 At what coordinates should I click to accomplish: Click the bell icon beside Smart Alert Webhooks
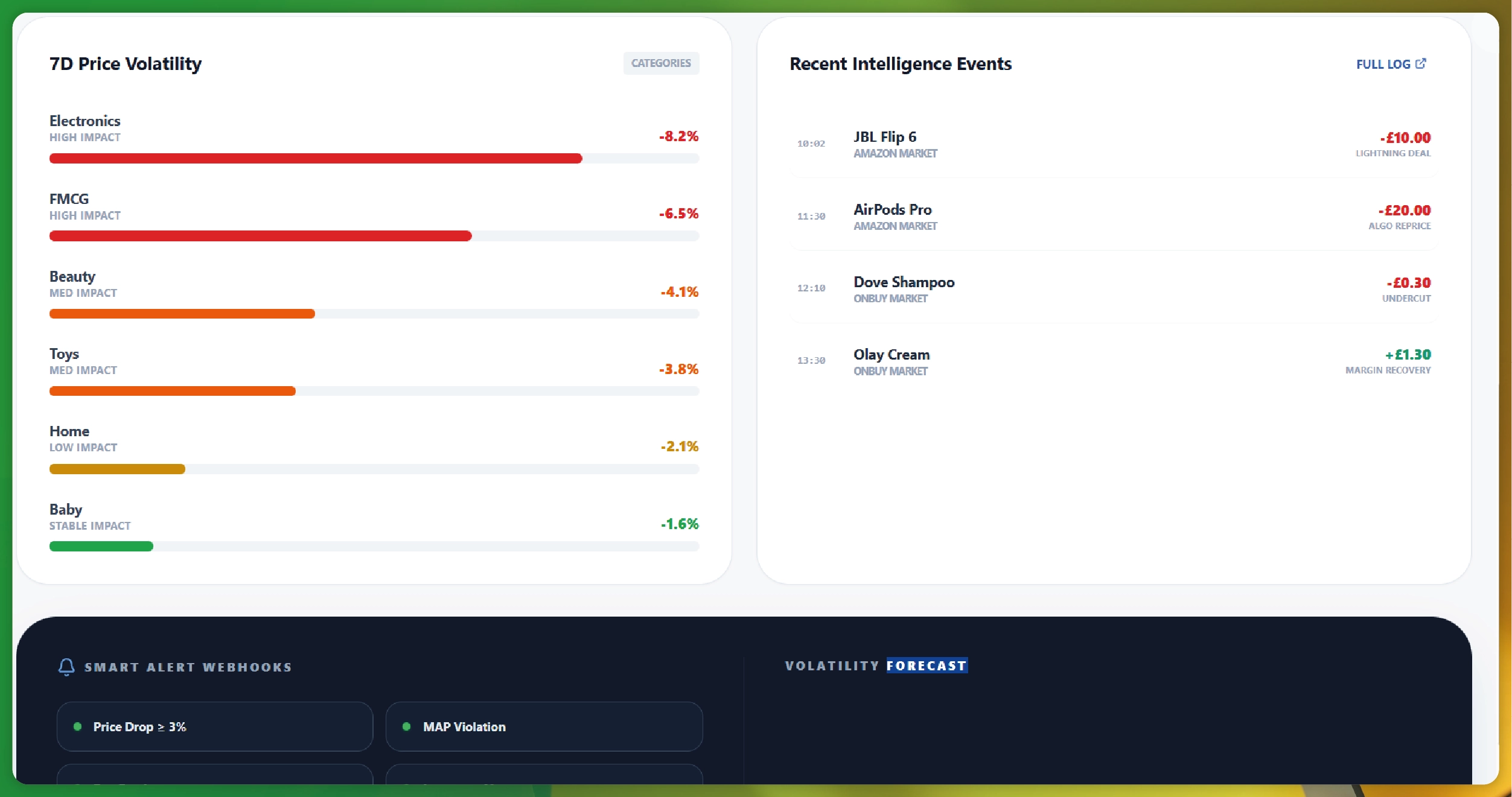(66, 666)
